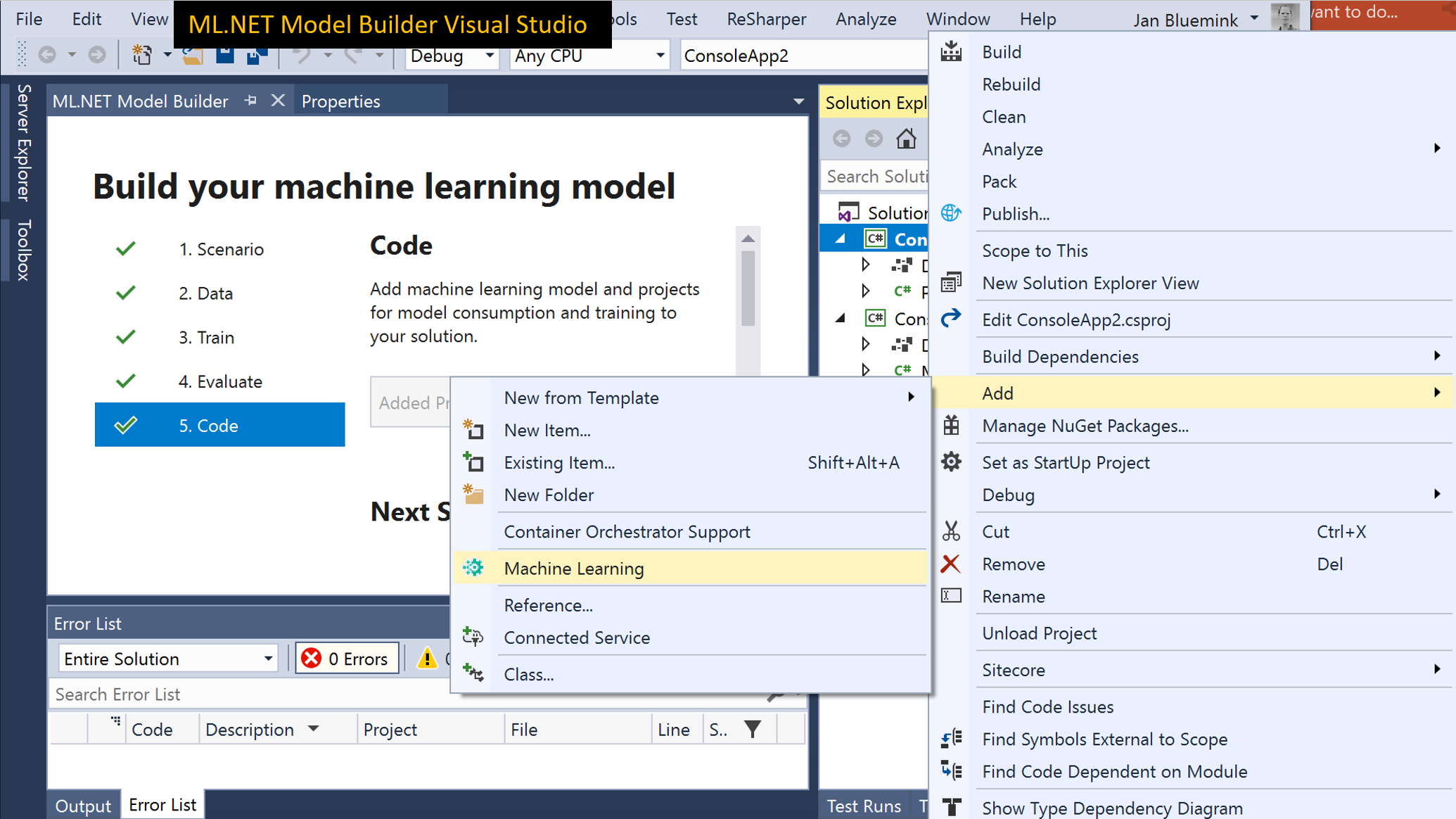Image resolution: width=1456 pixels, height=819 pixels.
Task: Open the Toolbox side panel
Action: [x=24, y=250]
